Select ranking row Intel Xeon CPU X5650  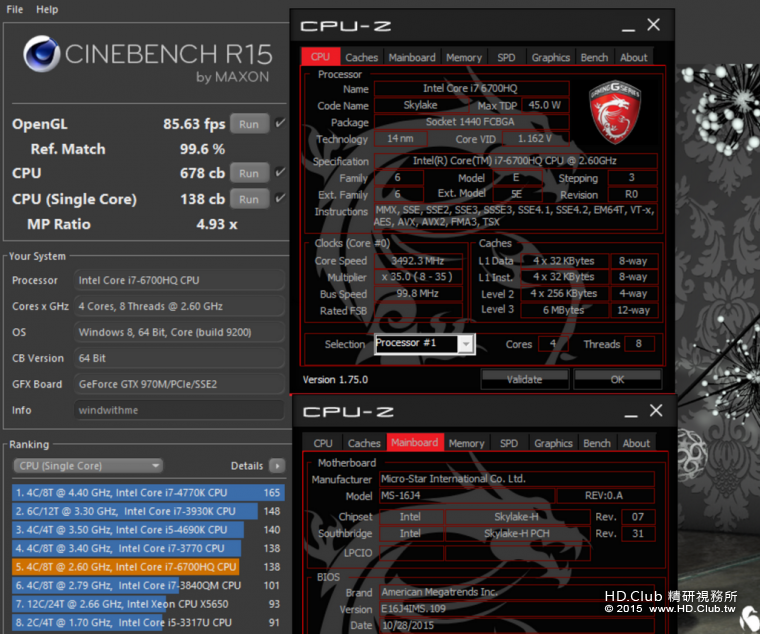click(148, 604)
